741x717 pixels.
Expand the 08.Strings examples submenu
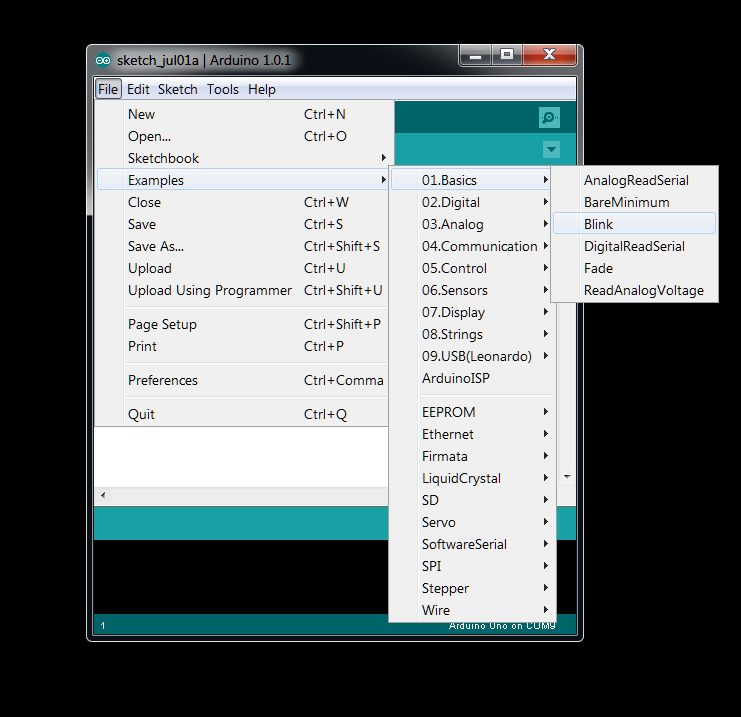473,334
